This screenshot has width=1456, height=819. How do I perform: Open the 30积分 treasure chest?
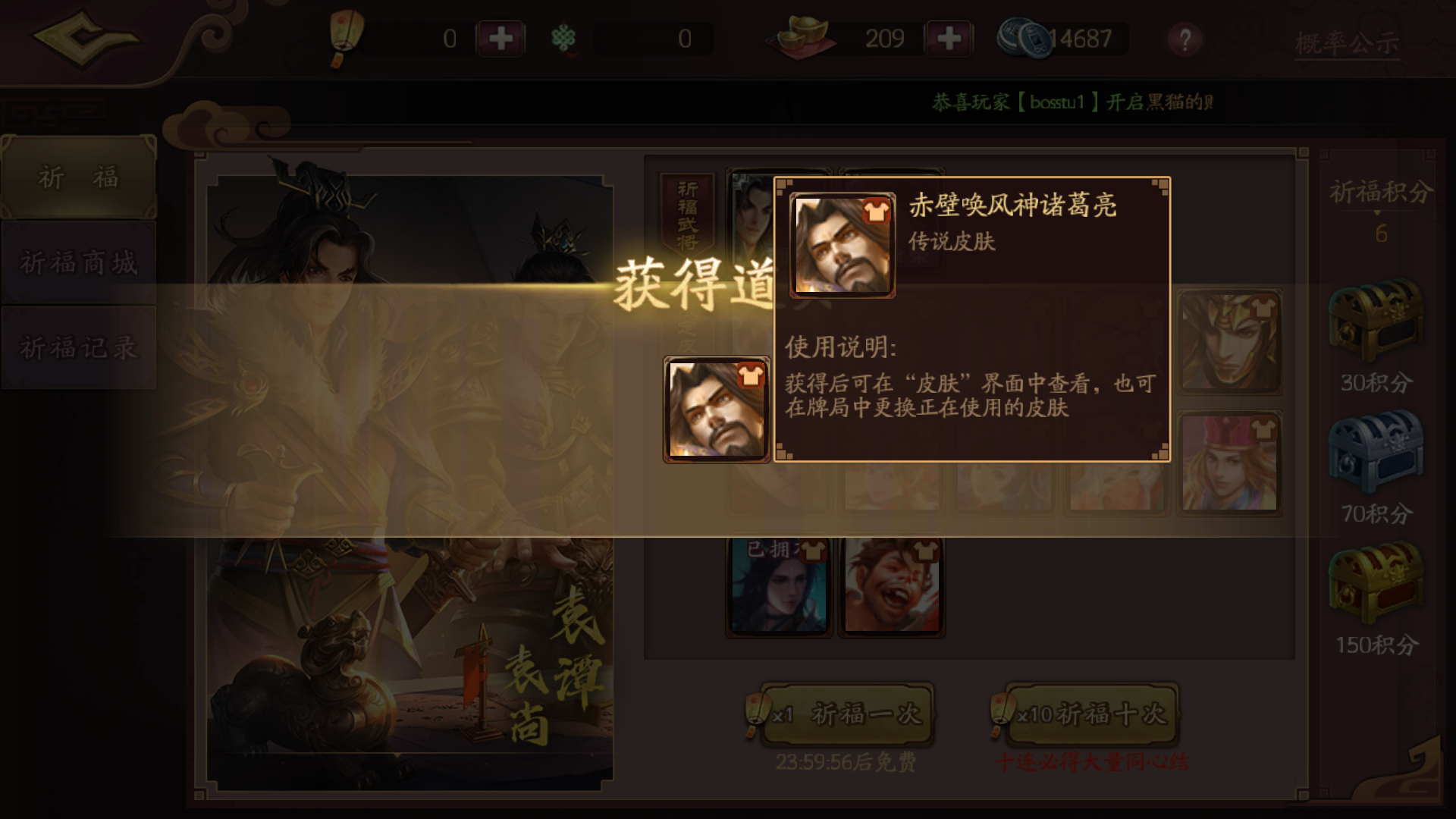point(1376,322)
